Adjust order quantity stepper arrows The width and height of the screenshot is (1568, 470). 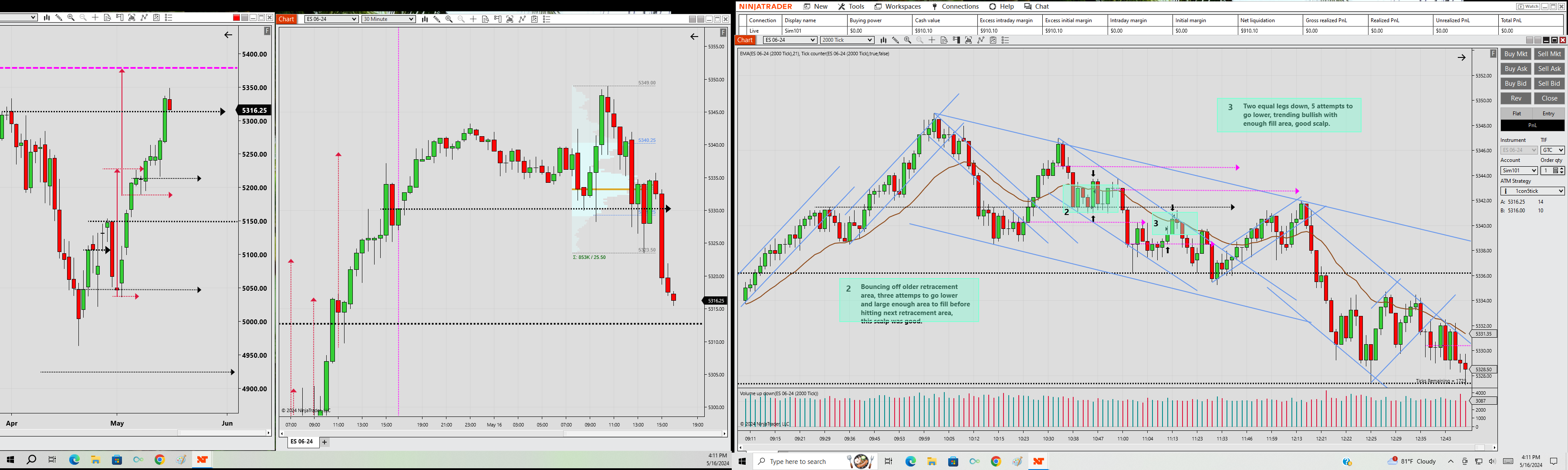click(1562, 171)
